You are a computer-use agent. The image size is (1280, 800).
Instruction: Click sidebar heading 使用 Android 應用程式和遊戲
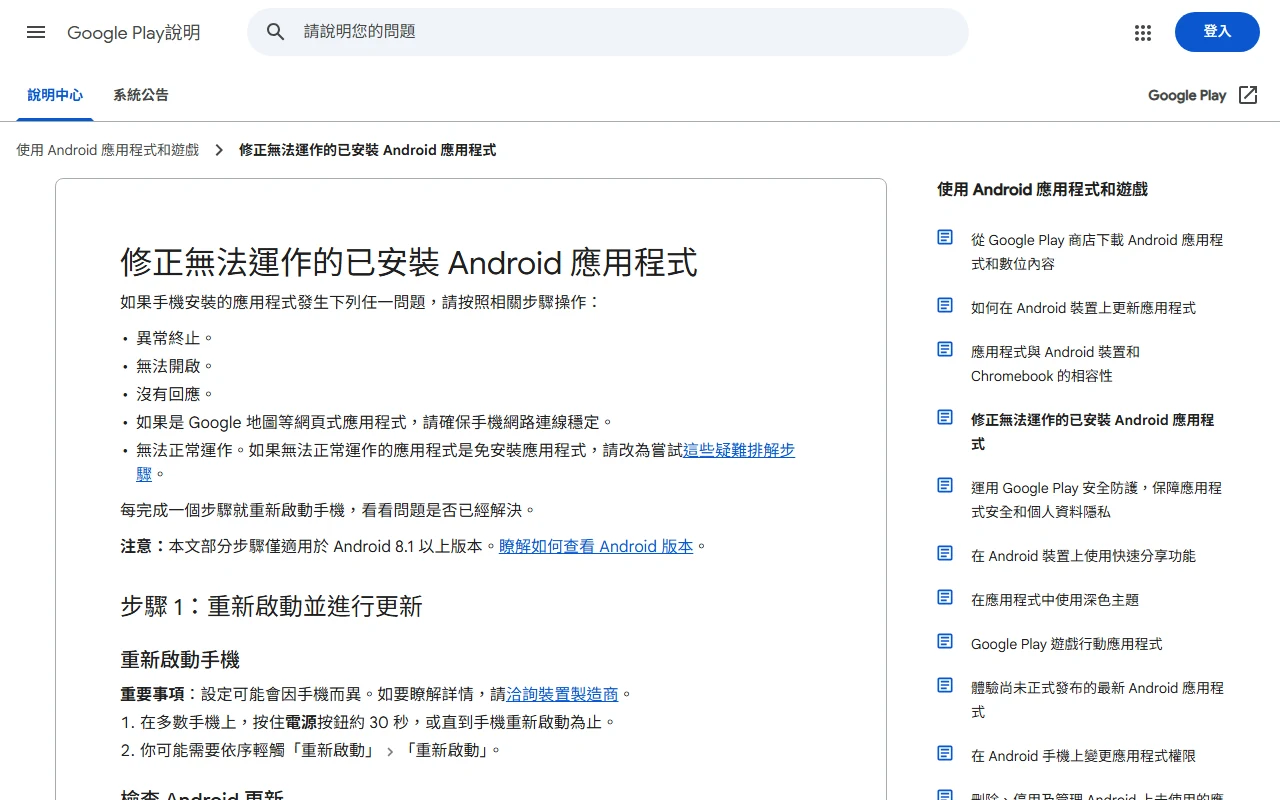1042,189
